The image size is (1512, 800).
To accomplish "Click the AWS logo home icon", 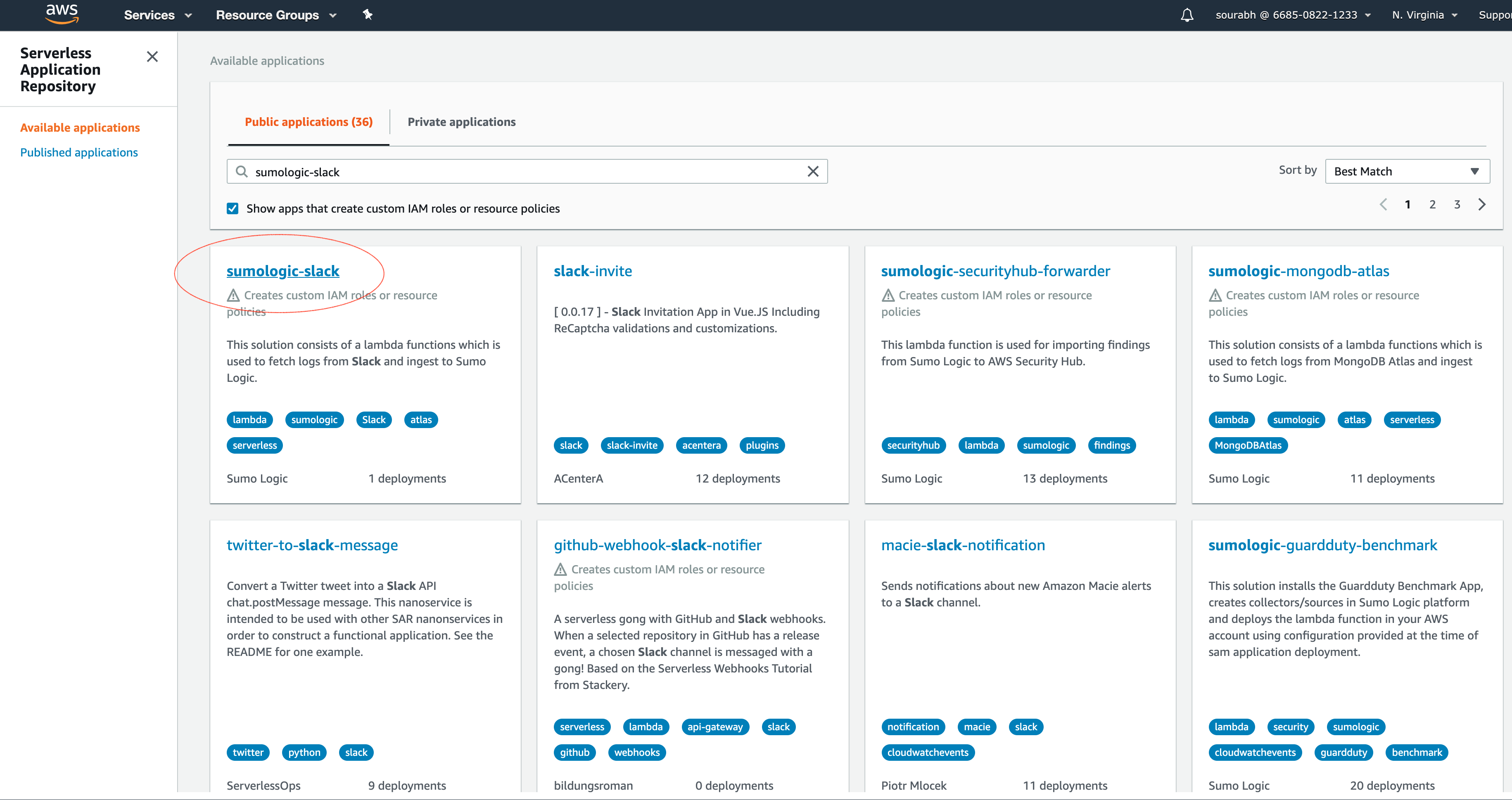I will (x=62, y=14).
